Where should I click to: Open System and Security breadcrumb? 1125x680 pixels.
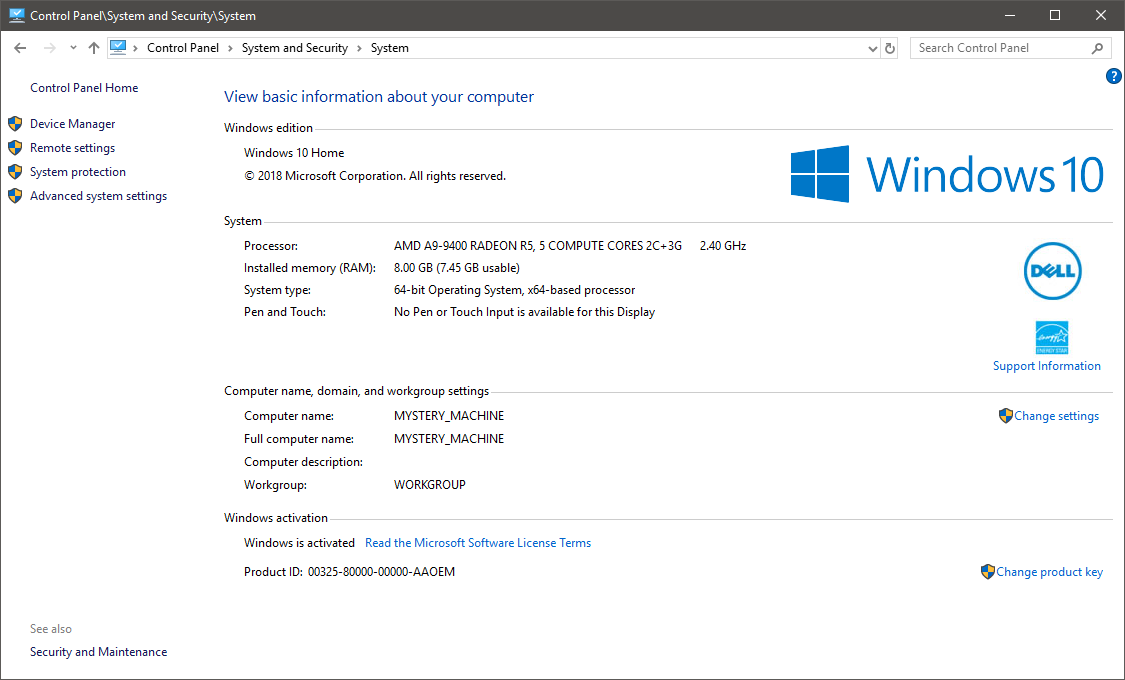click(295, 48)
